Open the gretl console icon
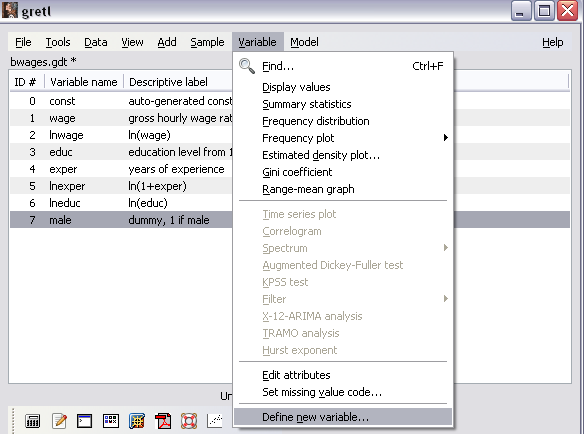 tap(85, 421)
